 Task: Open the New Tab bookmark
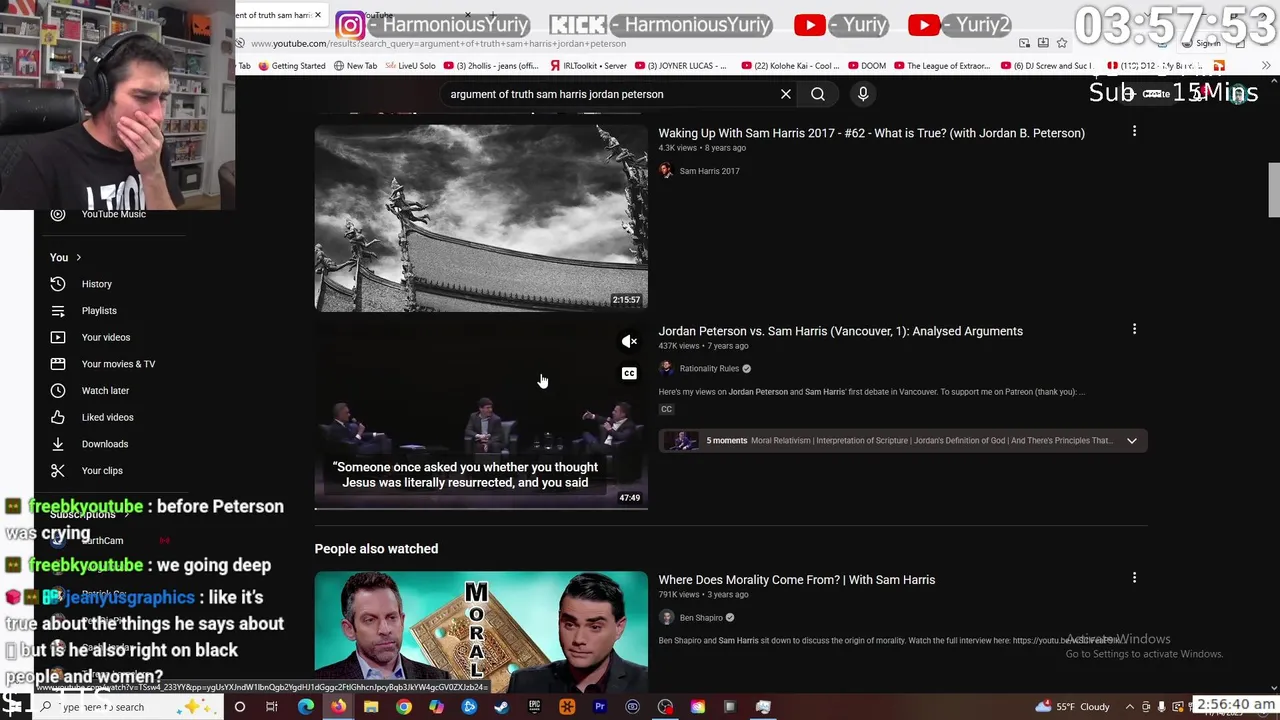355,66
